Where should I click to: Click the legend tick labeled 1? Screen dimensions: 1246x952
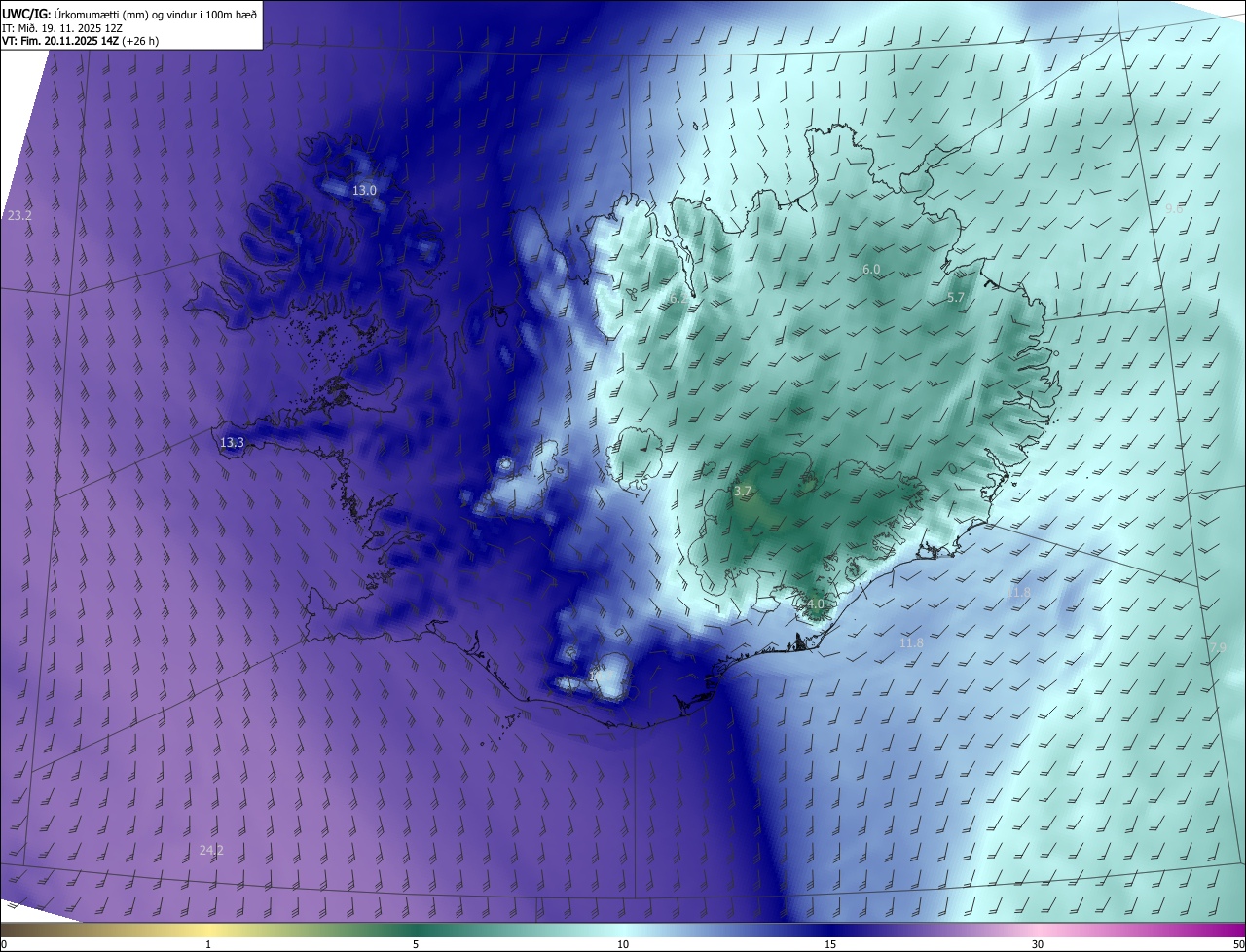(208, 944)
